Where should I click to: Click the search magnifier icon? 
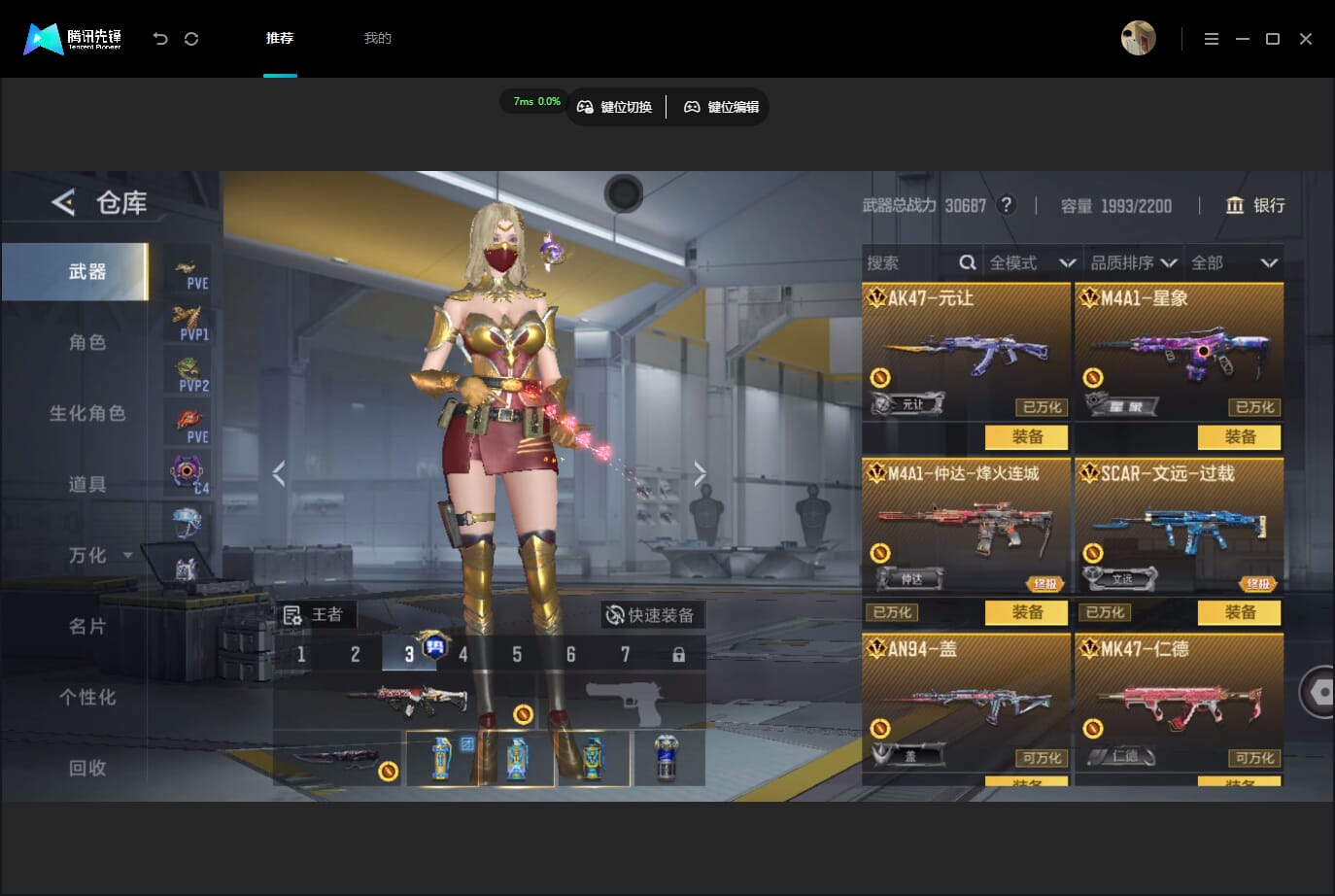pos(968,262)
